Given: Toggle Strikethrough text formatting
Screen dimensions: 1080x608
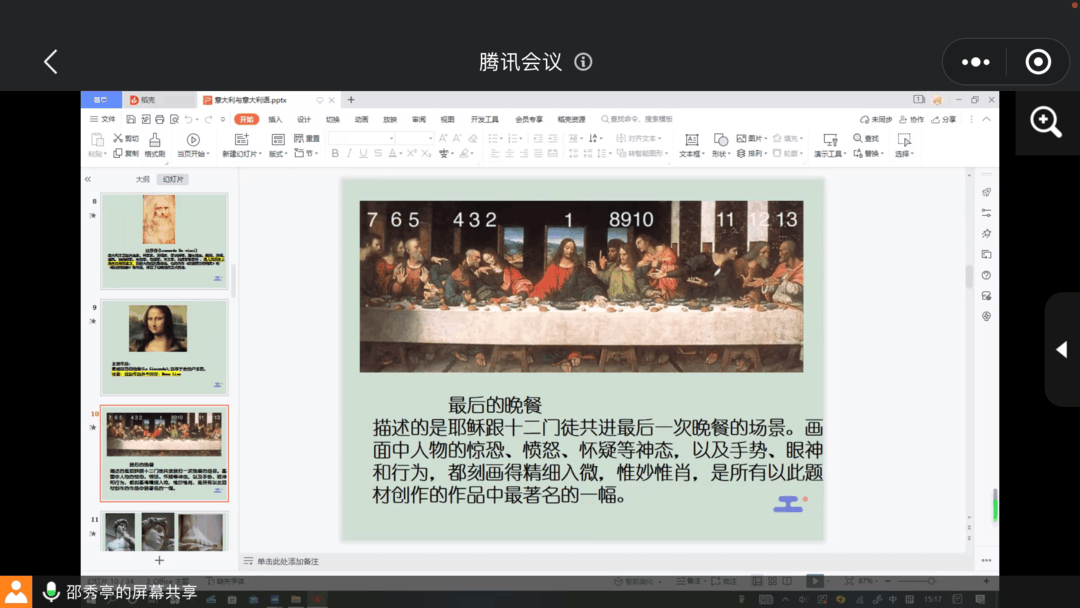Looking at the screenshot, I should click(x=378, y=154).
